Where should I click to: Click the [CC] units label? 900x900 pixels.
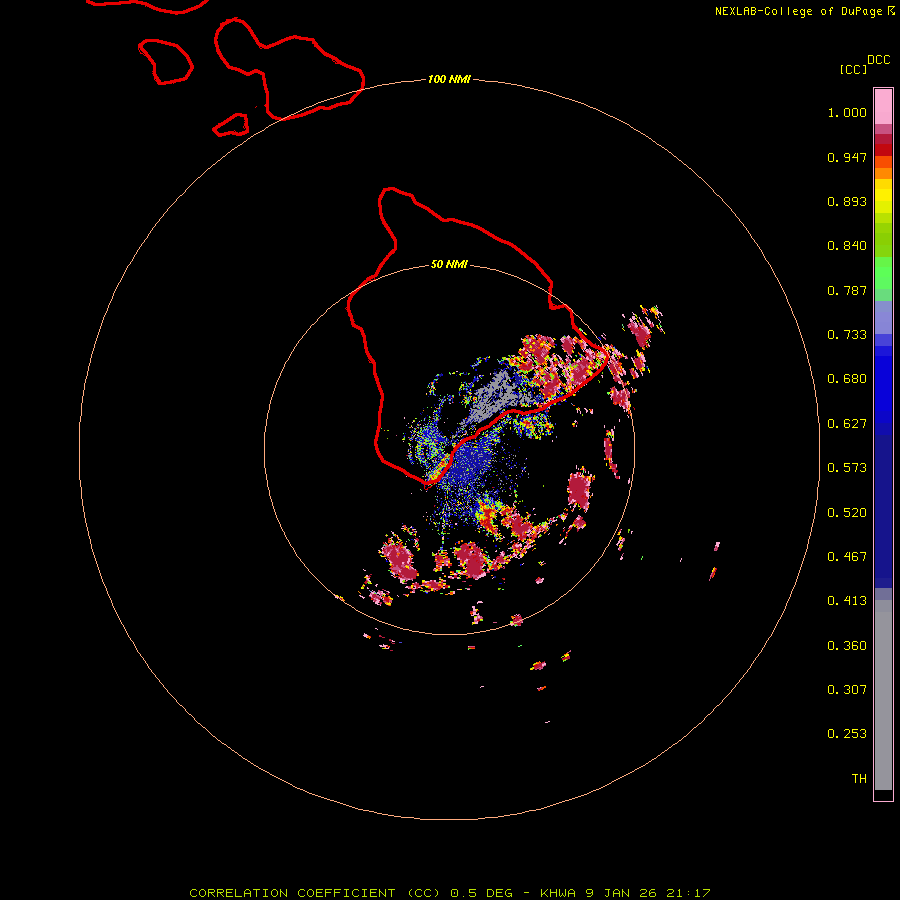click(x=853, y=69)
